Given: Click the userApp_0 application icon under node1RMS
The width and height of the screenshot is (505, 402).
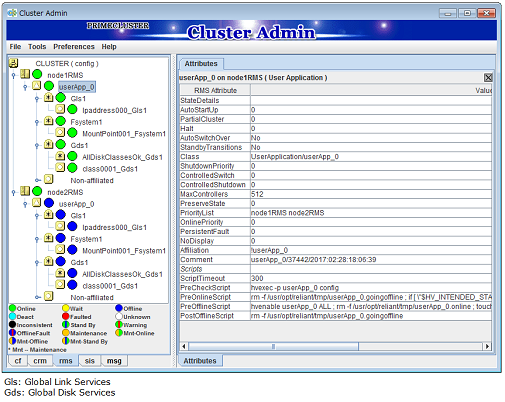Looking at the screenshot, I should tap(37, 86).
